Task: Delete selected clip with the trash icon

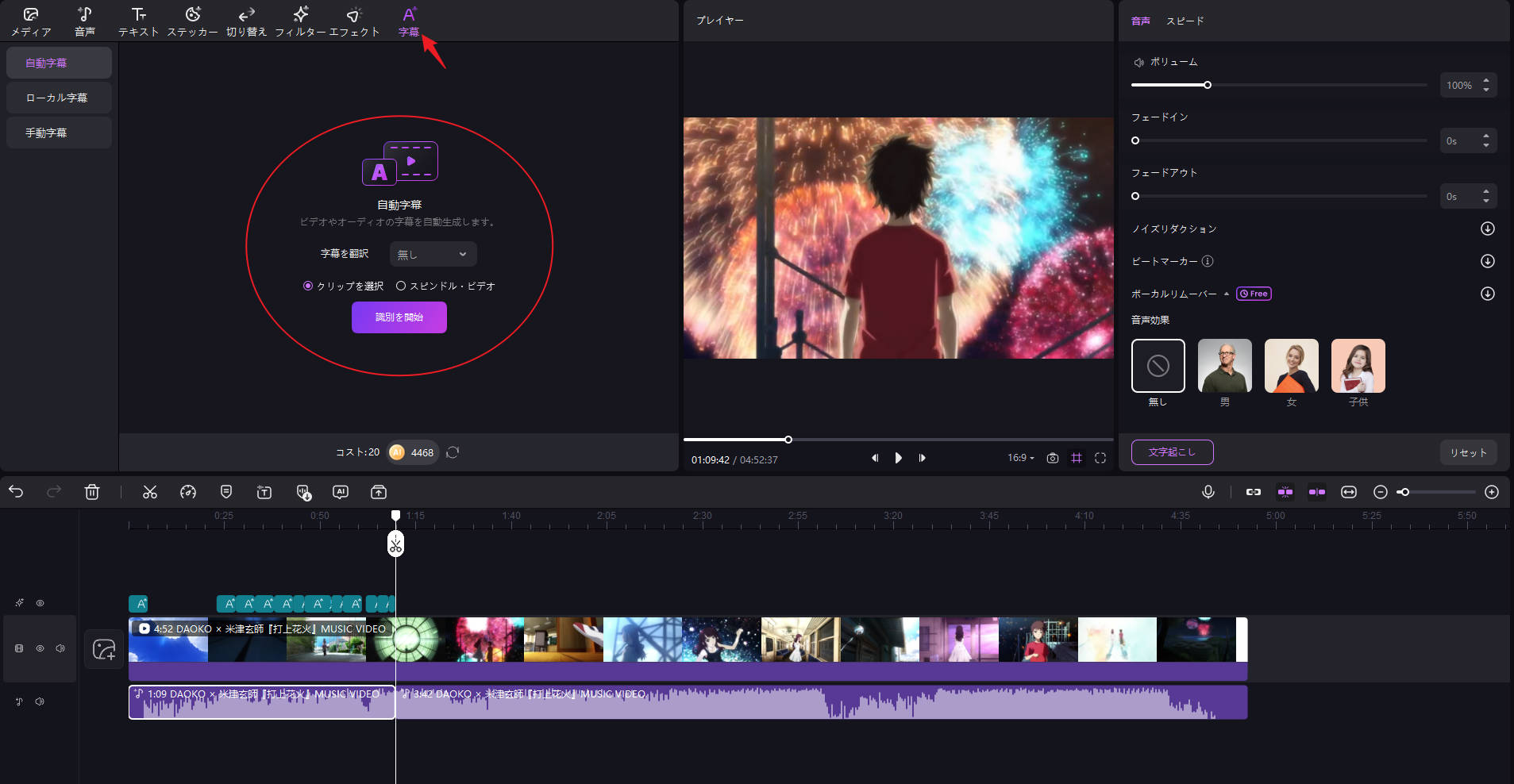Action: [92, 492]
